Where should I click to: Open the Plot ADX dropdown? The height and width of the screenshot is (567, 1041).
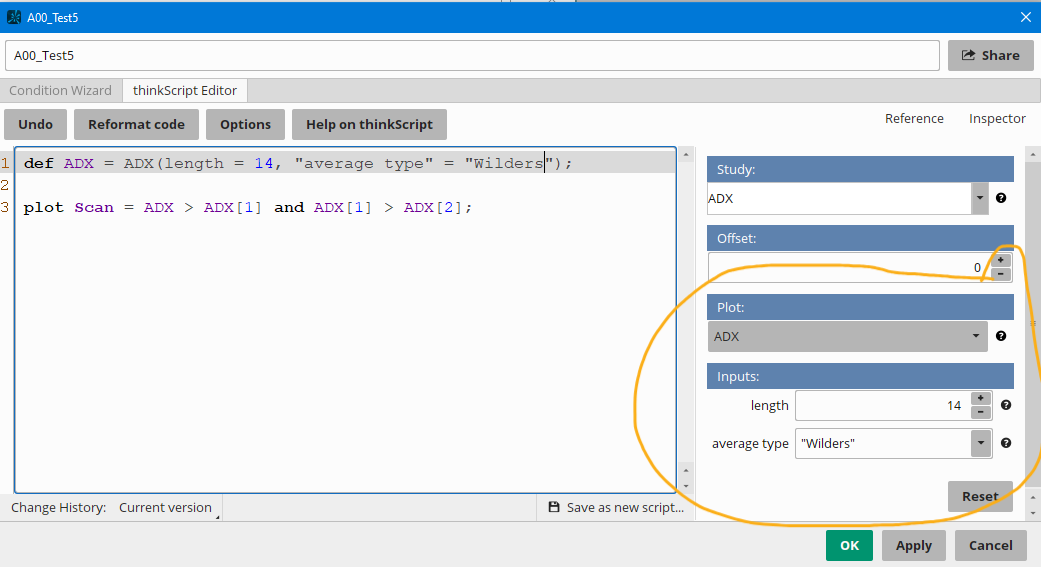click(976, 336)
